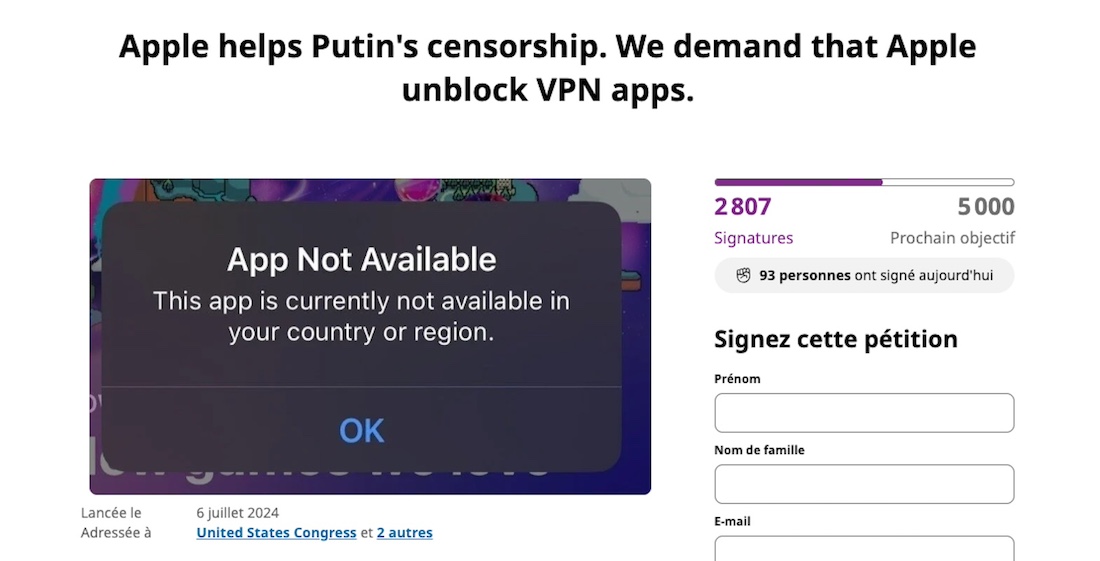Click the 'Signez cette pétition' heading
Screen dimensions: 1100x561
(x=836, y=339)
